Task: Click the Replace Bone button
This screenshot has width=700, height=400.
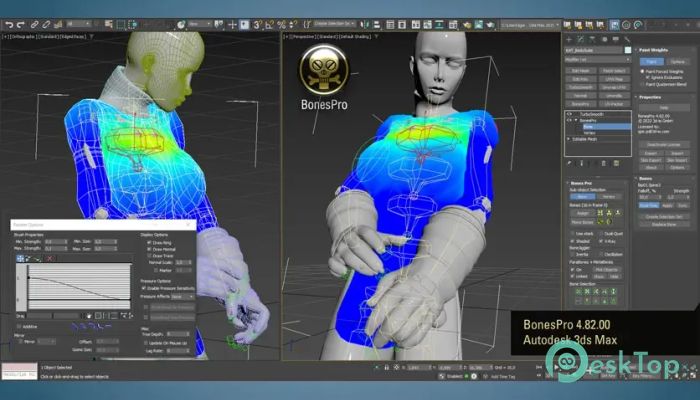Action: pos(664,225)
